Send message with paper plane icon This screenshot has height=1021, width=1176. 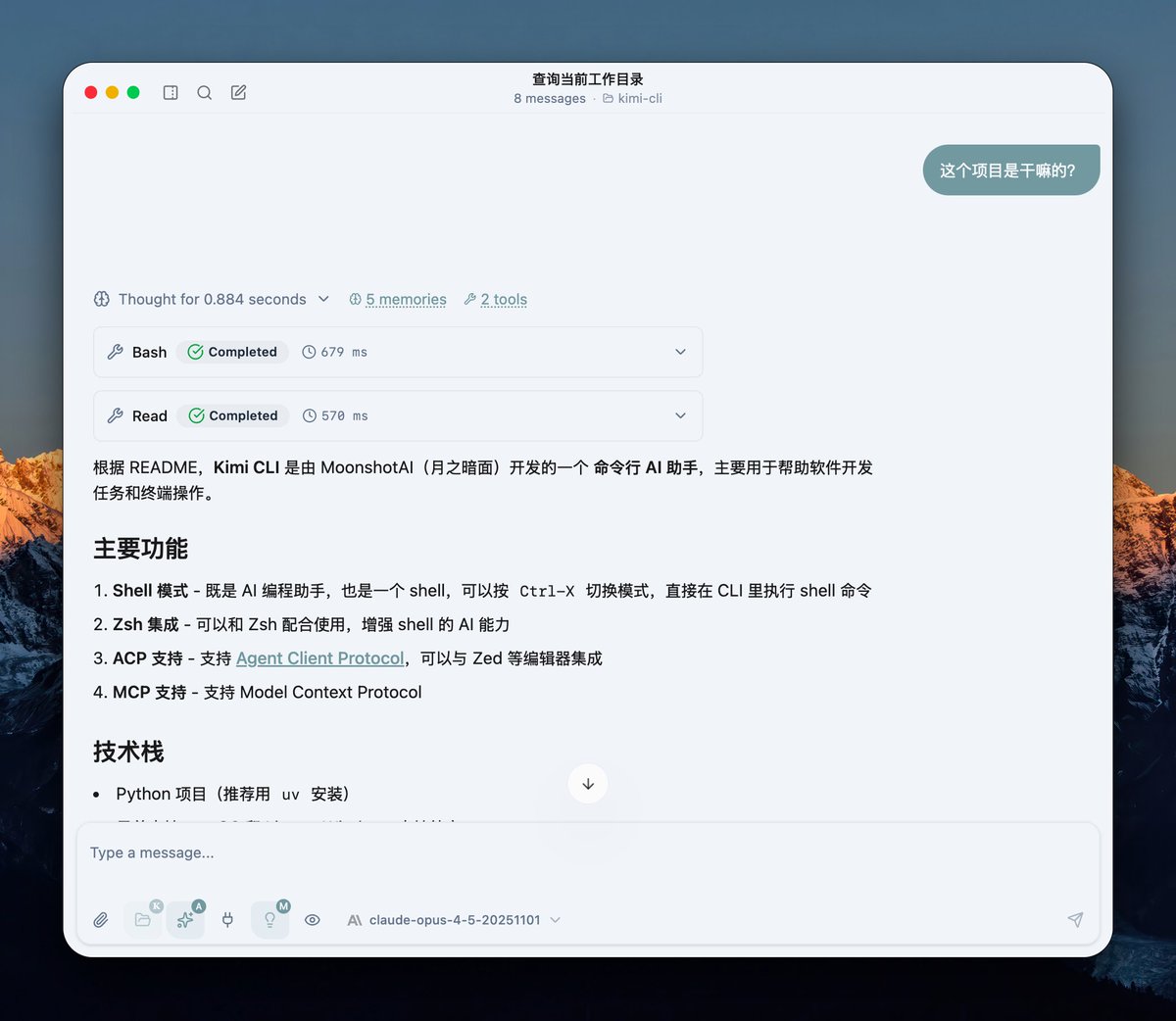click(x=1075, y=920)
